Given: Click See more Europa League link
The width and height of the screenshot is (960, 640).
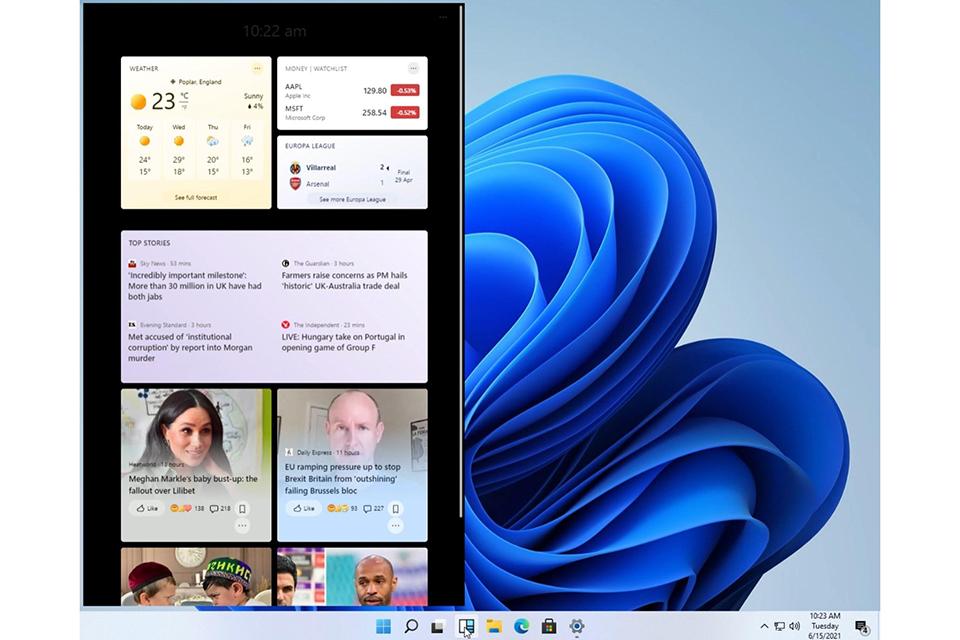Looking at the screenshot, I should [352, 200].
